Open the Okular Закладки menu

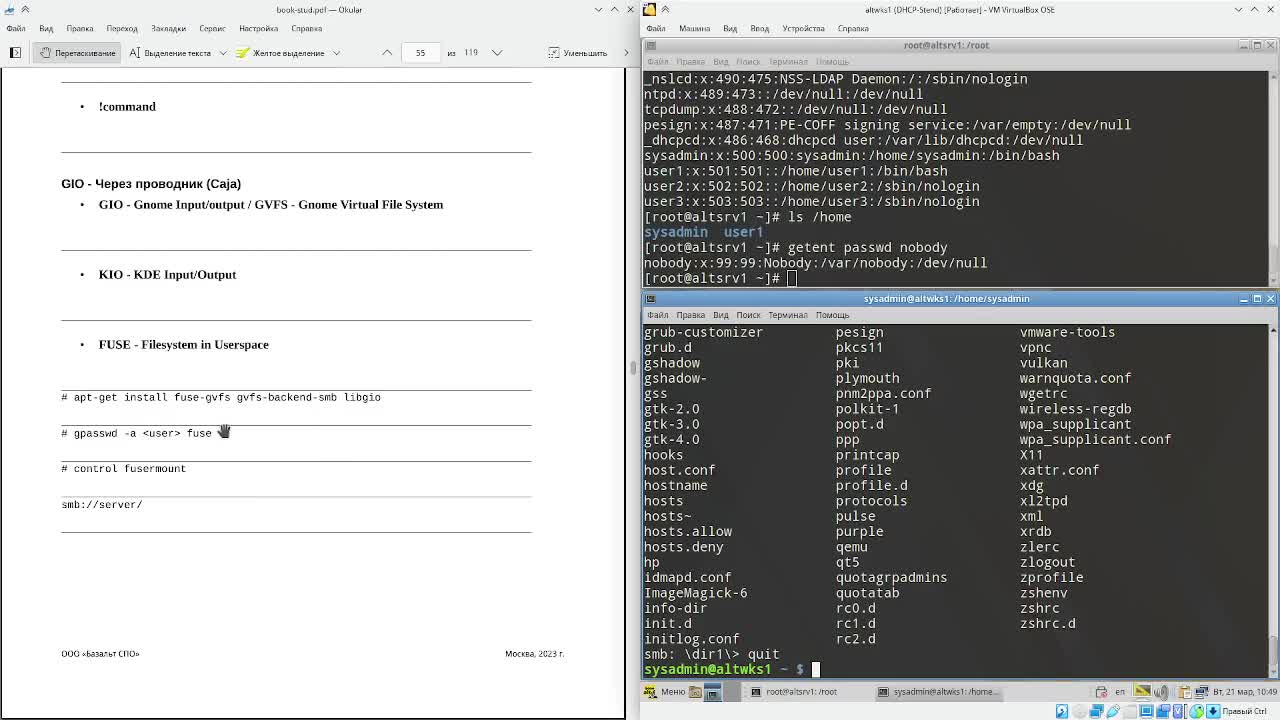pos(168,28)
